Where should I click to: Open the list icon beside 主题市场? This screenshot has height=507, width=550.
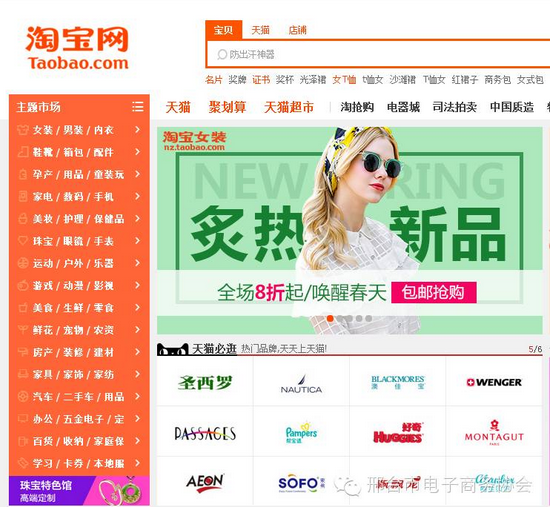[x=138, y=107]
